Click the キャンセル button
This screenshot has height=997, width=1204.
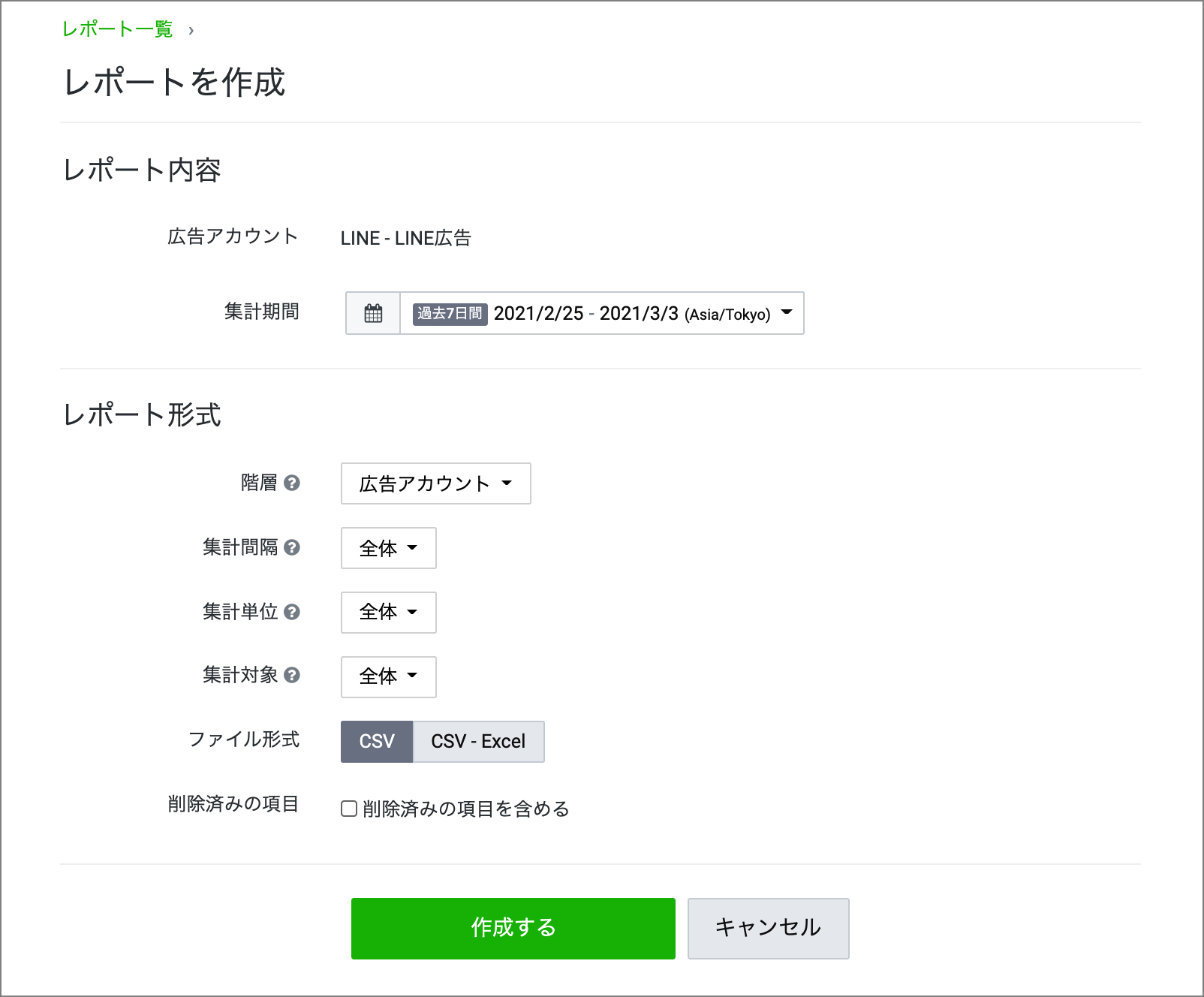tap(768, 928)
